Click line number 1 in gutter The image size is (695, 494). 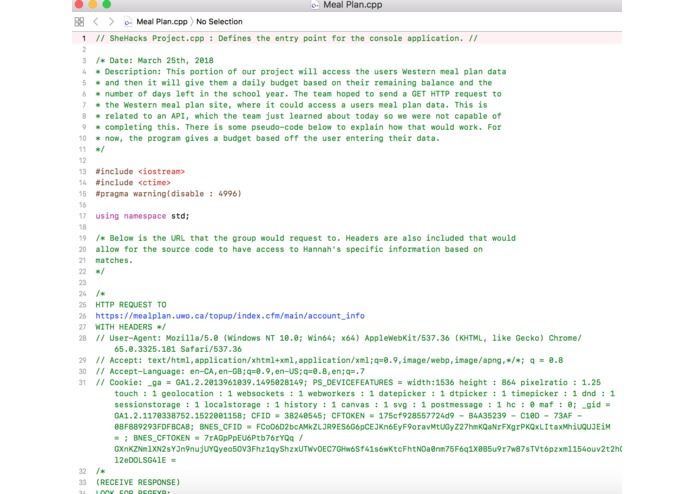pos(83,39)
